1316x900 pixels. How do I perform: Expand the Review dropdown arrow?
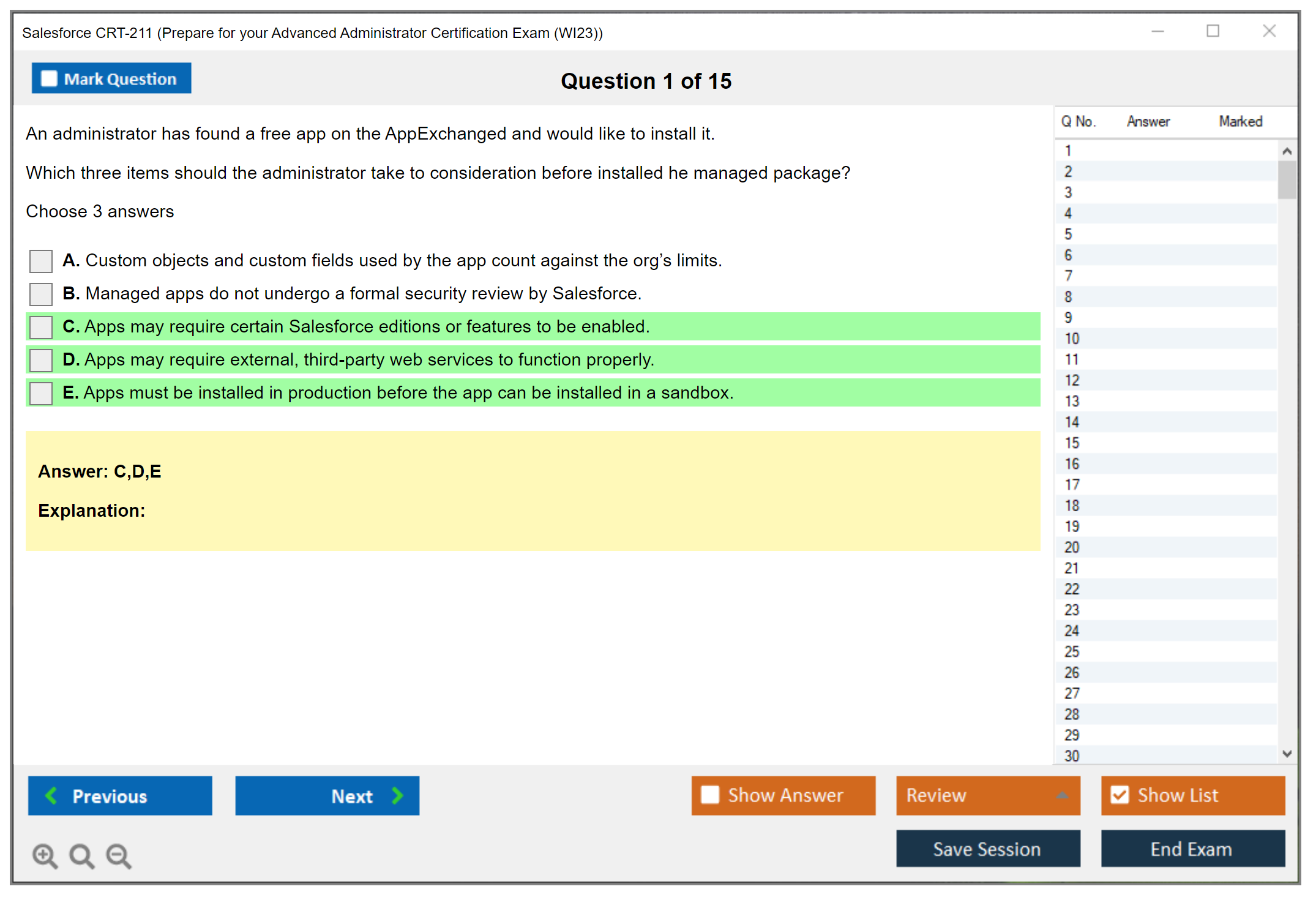pyautogui.click(x=1062, y=795)
